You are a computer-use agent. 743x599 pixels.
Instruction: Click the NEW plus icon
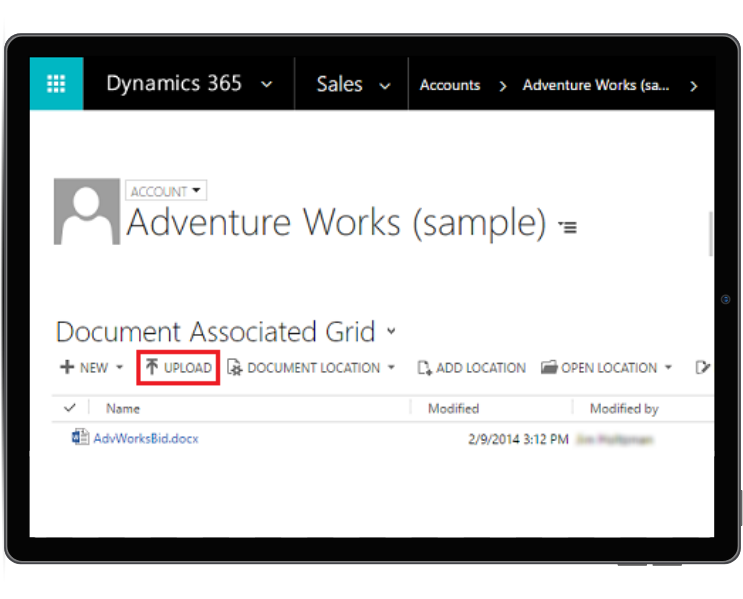point(67,367)
